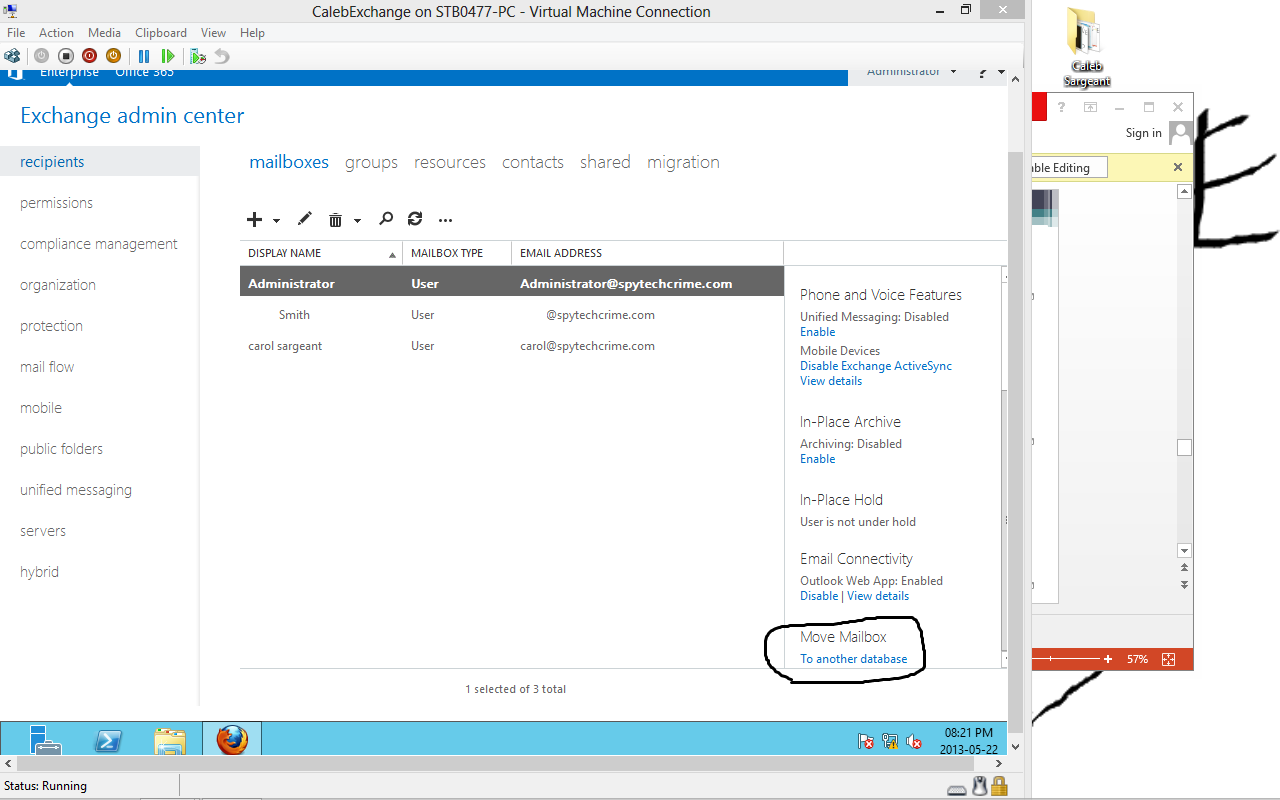This screenshot has width=1280, height=800.
Task: Click Enable under In-Place Archive
Action: coord(818,459)
